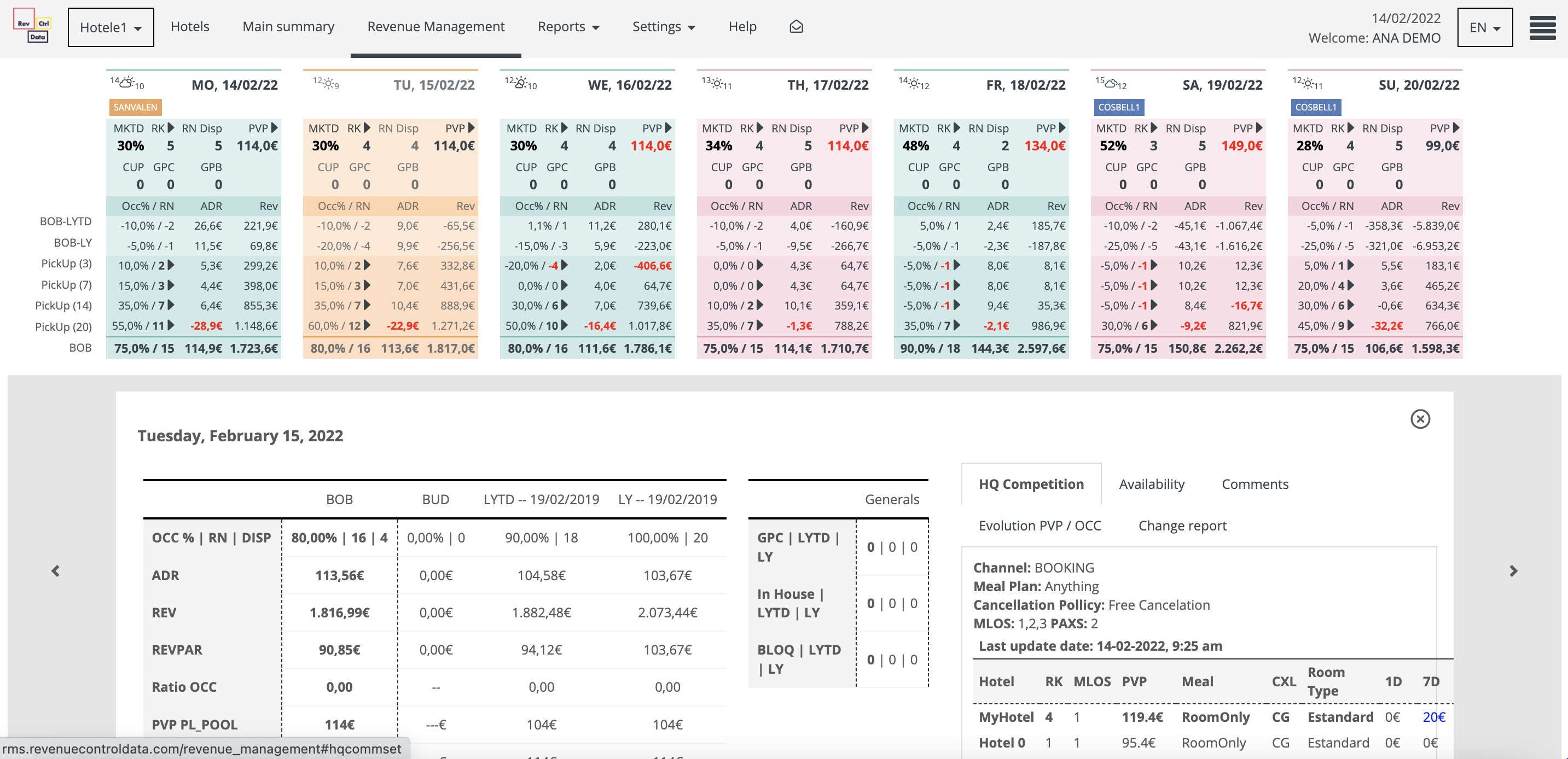
Task: Click the Change report link
Action: (1182, 526)
